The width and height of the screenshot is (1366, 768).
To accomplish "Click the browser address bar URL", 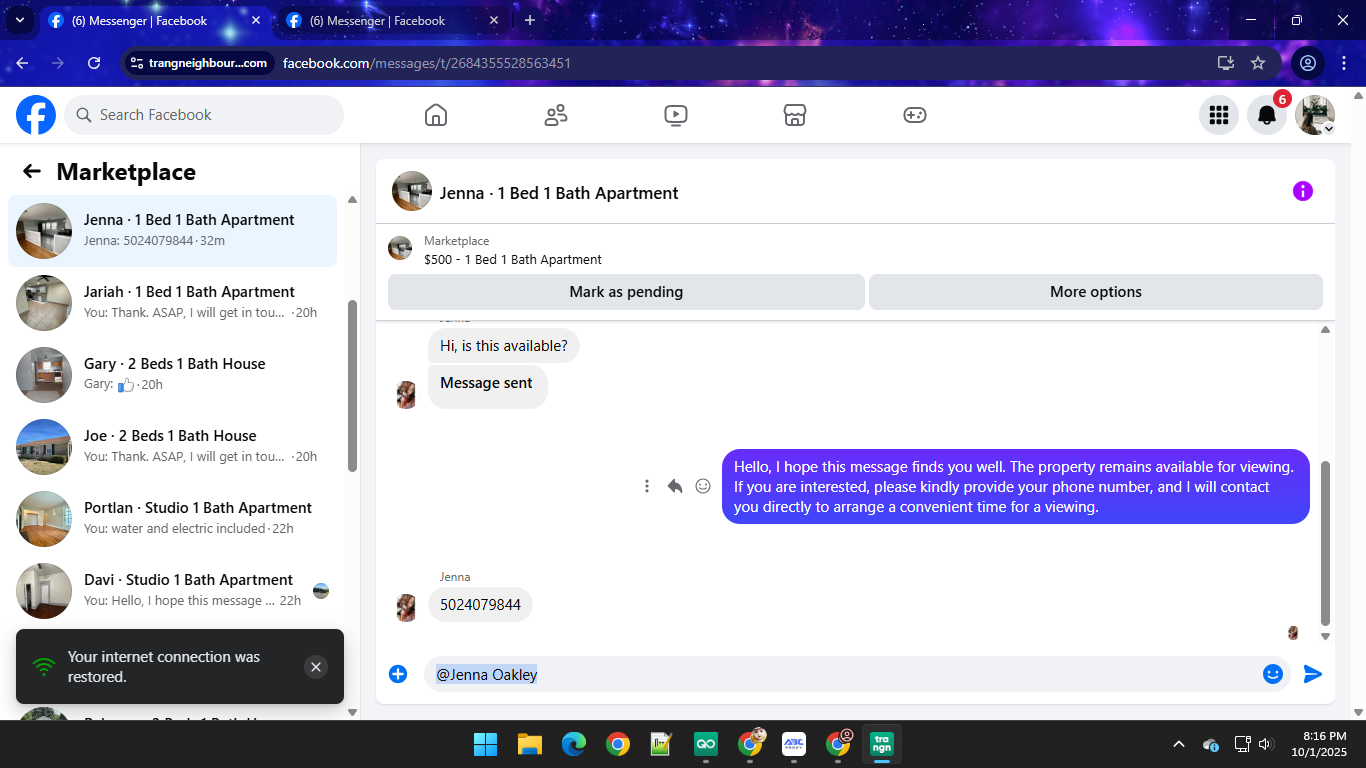I will [x=427, y=63].
